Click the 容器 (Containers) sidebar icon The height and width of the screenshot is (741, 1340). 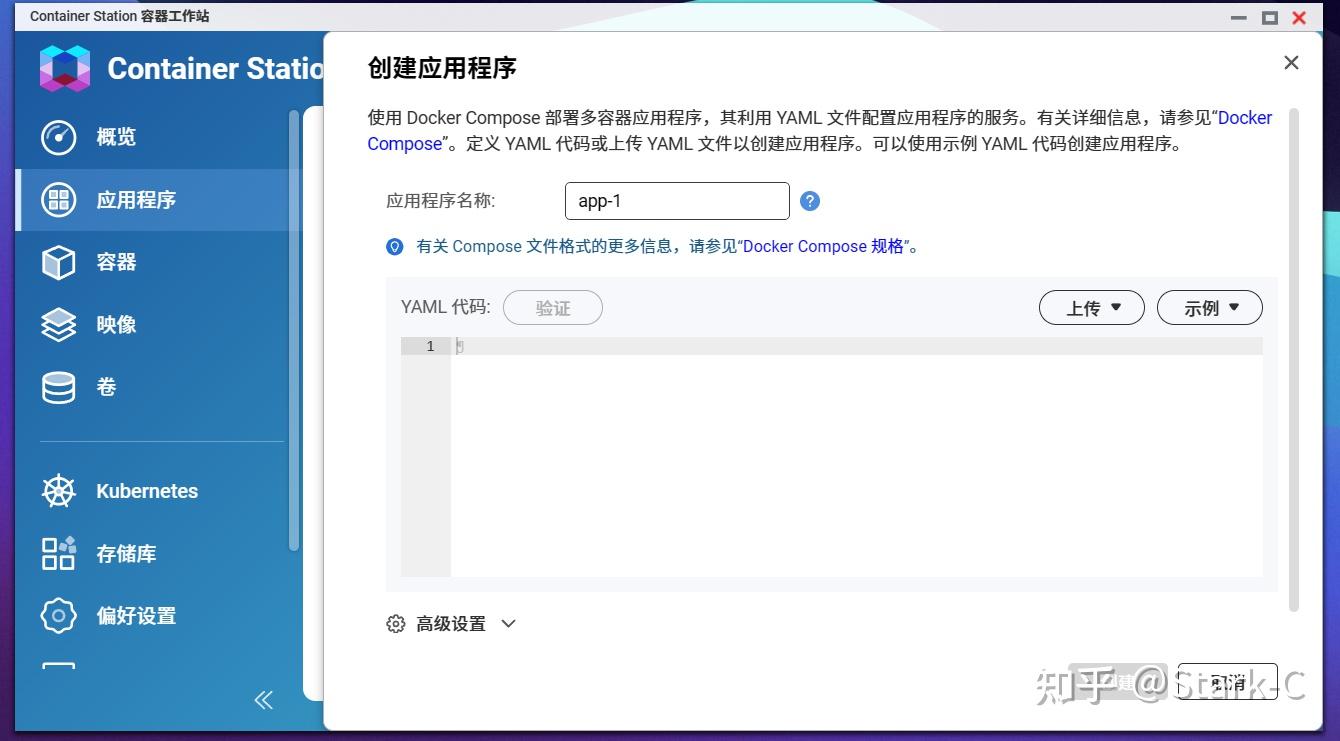pyautogui.click(x=58, y=262)
